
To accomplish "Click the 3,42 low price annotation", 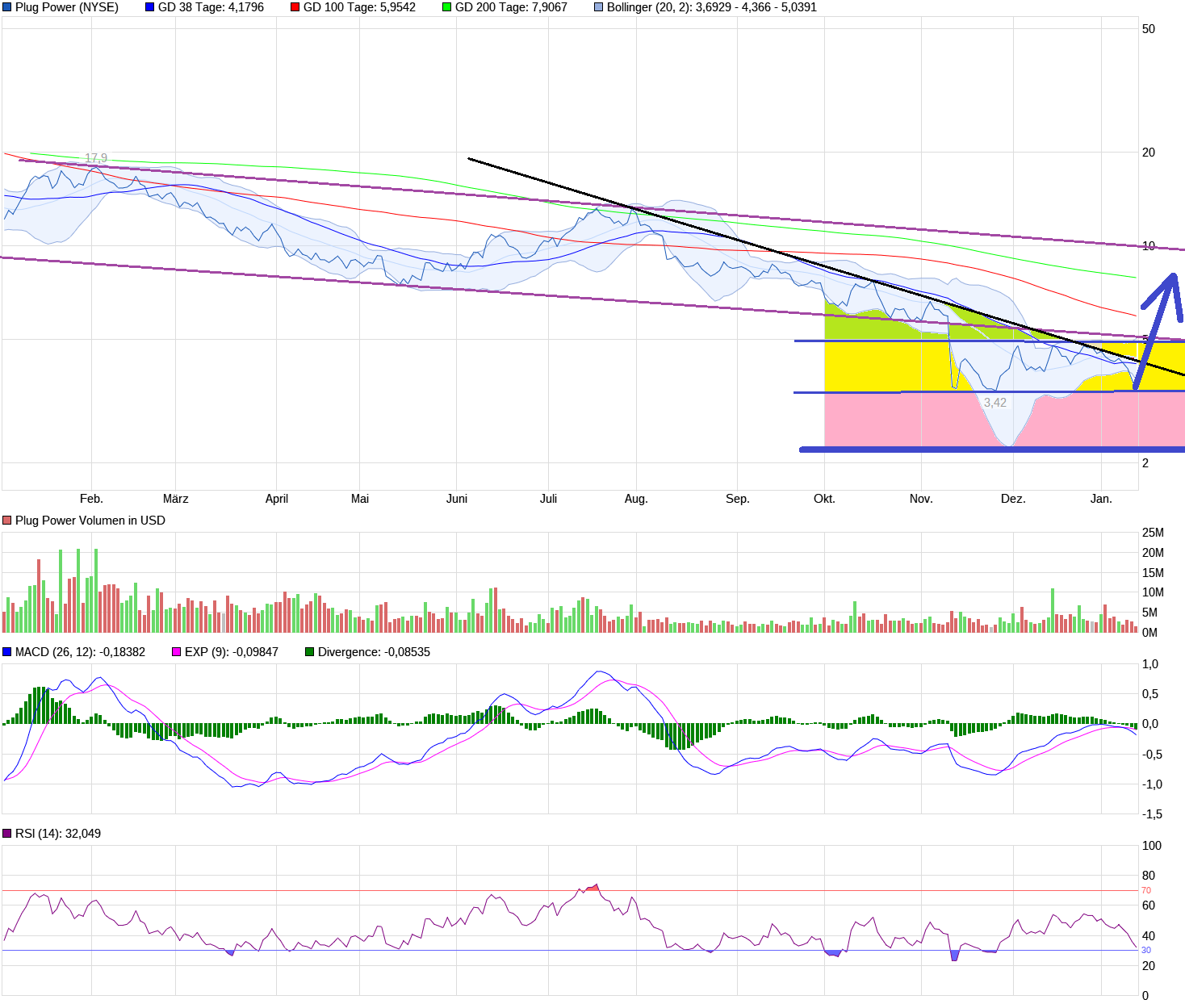I will (x=995, y=403).
